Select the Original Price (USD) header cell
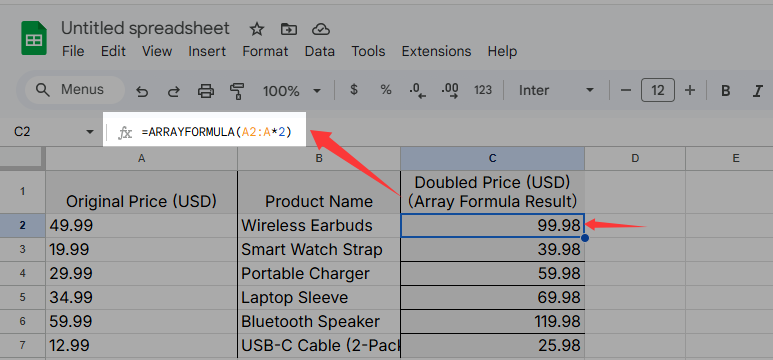The image size is (773, 360). [x=141, y=192]
